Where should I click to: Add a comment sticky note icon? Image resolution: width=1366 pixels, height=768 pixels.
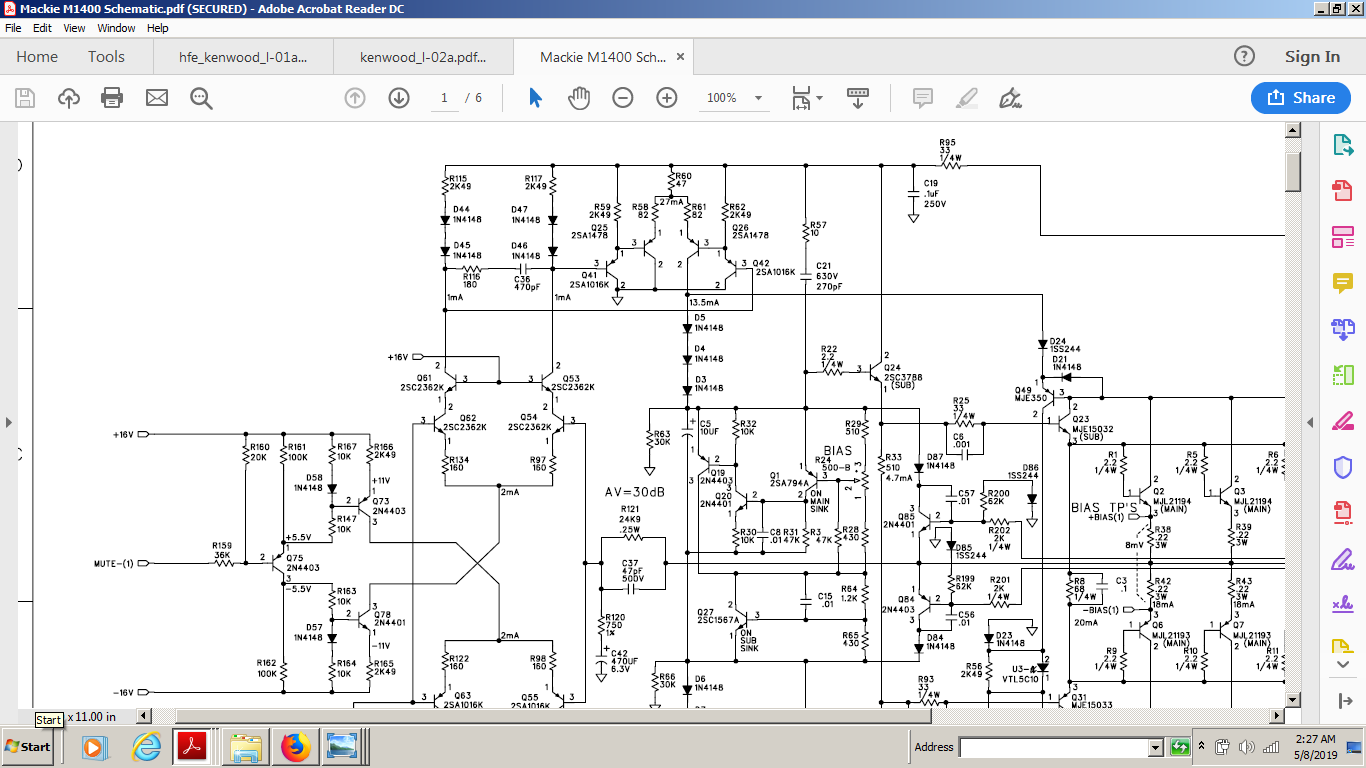[x=922, y=98]
